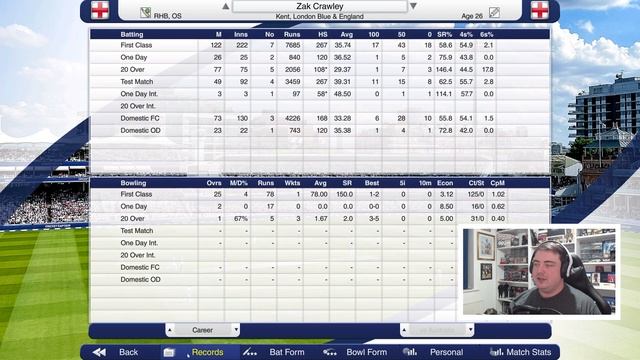640x360 pixels.
Task: Click the bowling Wkts column header
Action: tap(292, 183)
